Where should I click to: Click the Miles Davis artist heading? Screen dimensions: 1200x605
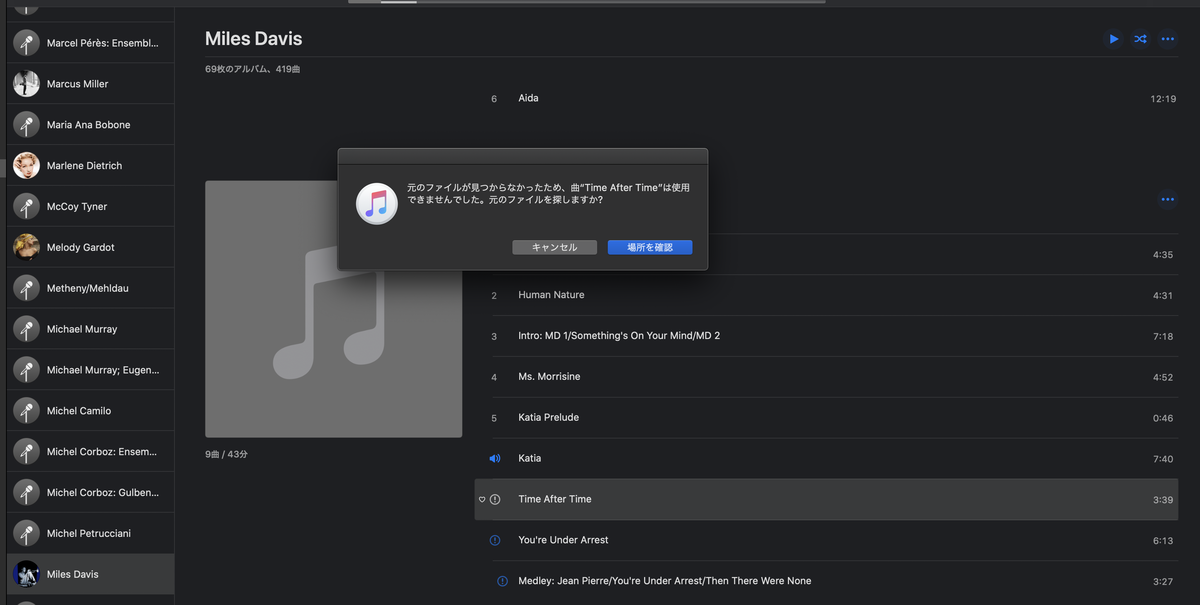click(253, 39)
